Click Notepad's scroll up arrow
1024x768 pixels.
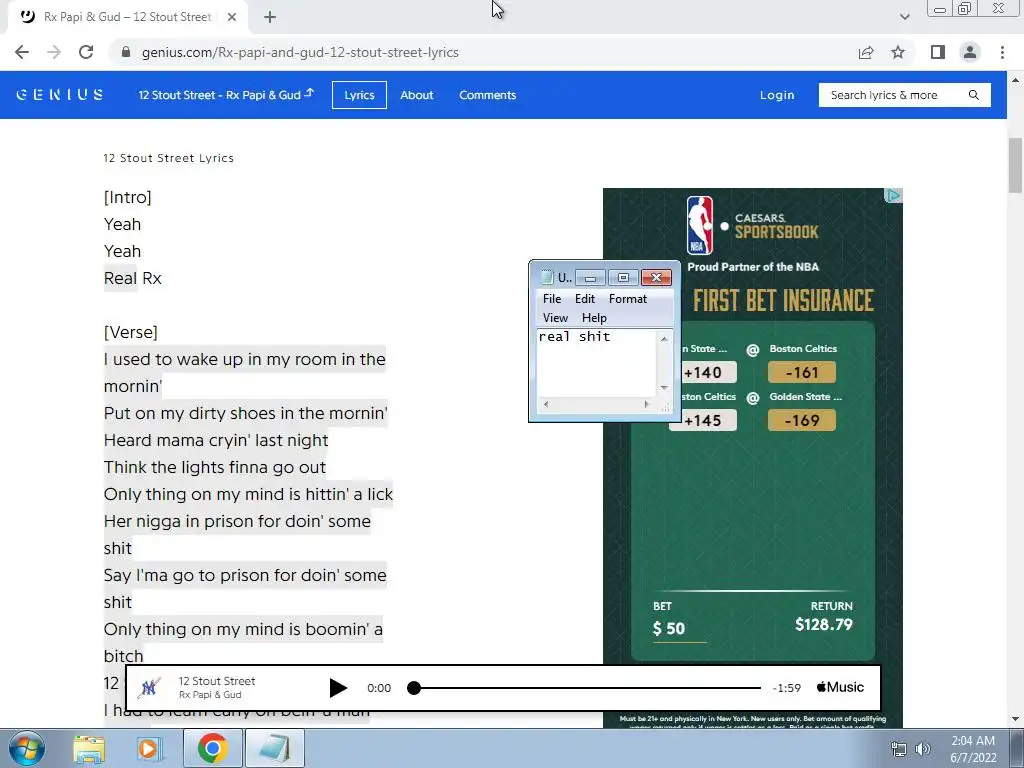point(664,338)
